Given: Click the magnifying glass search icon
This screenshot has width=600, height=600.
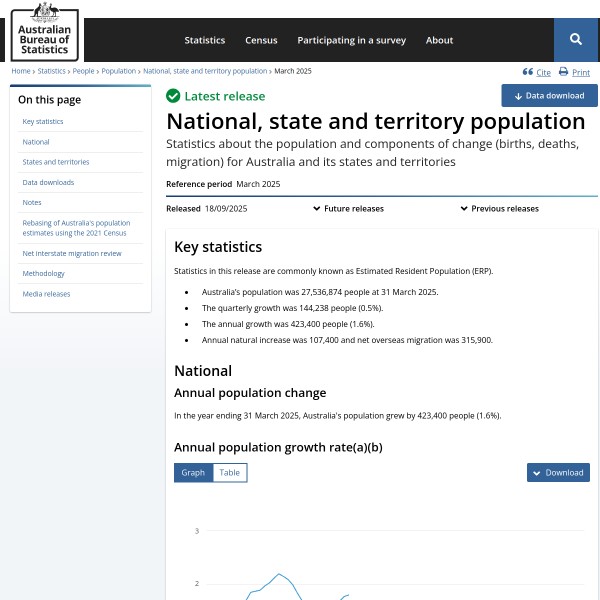Looking at the screenshot, I should tap(576, 39).
